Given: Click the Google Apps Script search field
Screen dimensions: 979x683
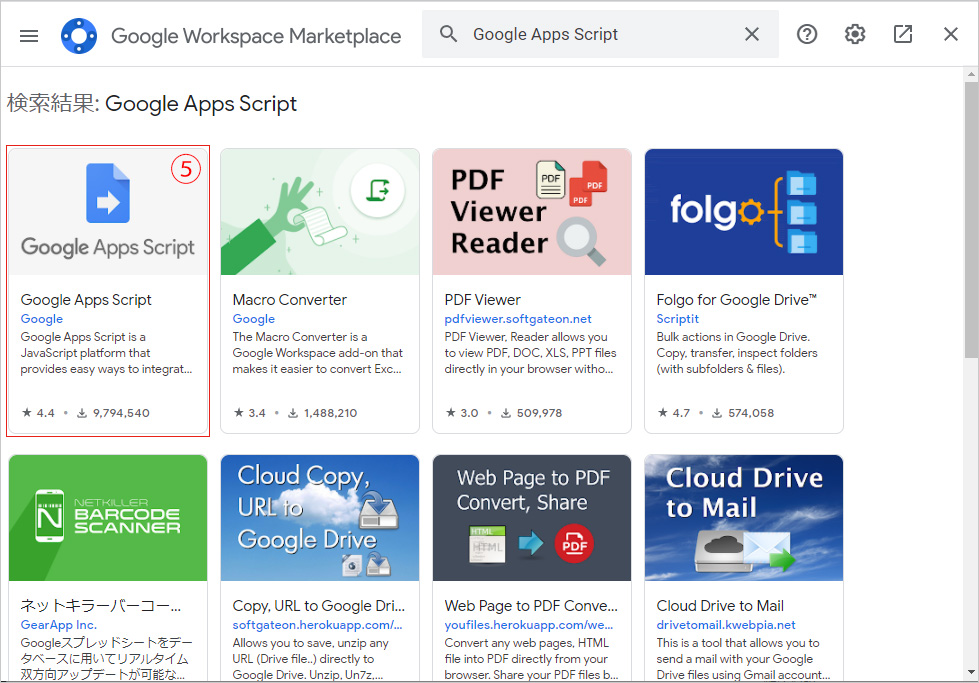Looking at the screenshot, I should [x=600, y=34].
